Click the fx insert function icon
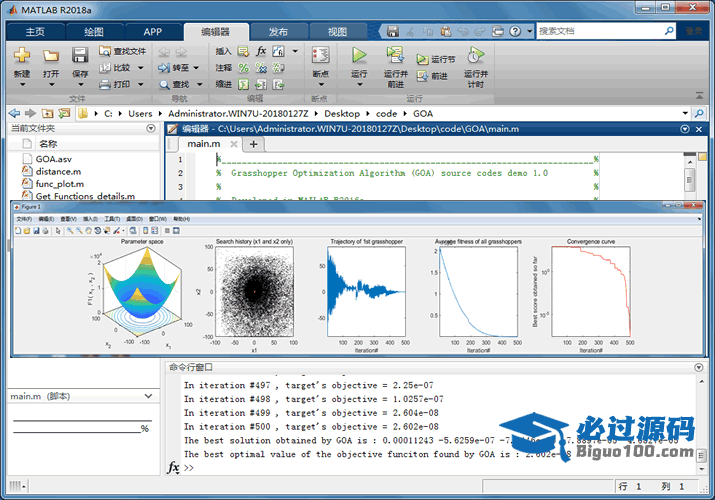Viewport: 715px width, 500px height. (261, 51)
